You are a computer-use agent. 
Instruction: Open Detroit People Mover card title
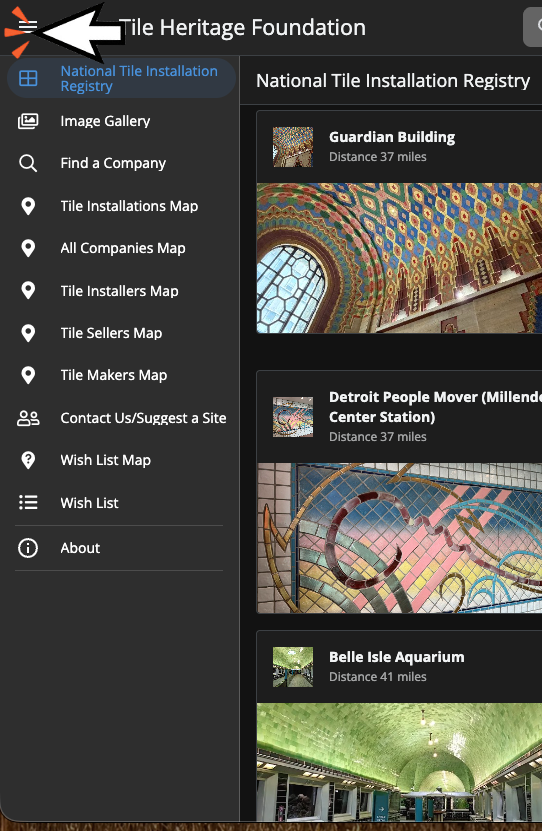point(435,407)
